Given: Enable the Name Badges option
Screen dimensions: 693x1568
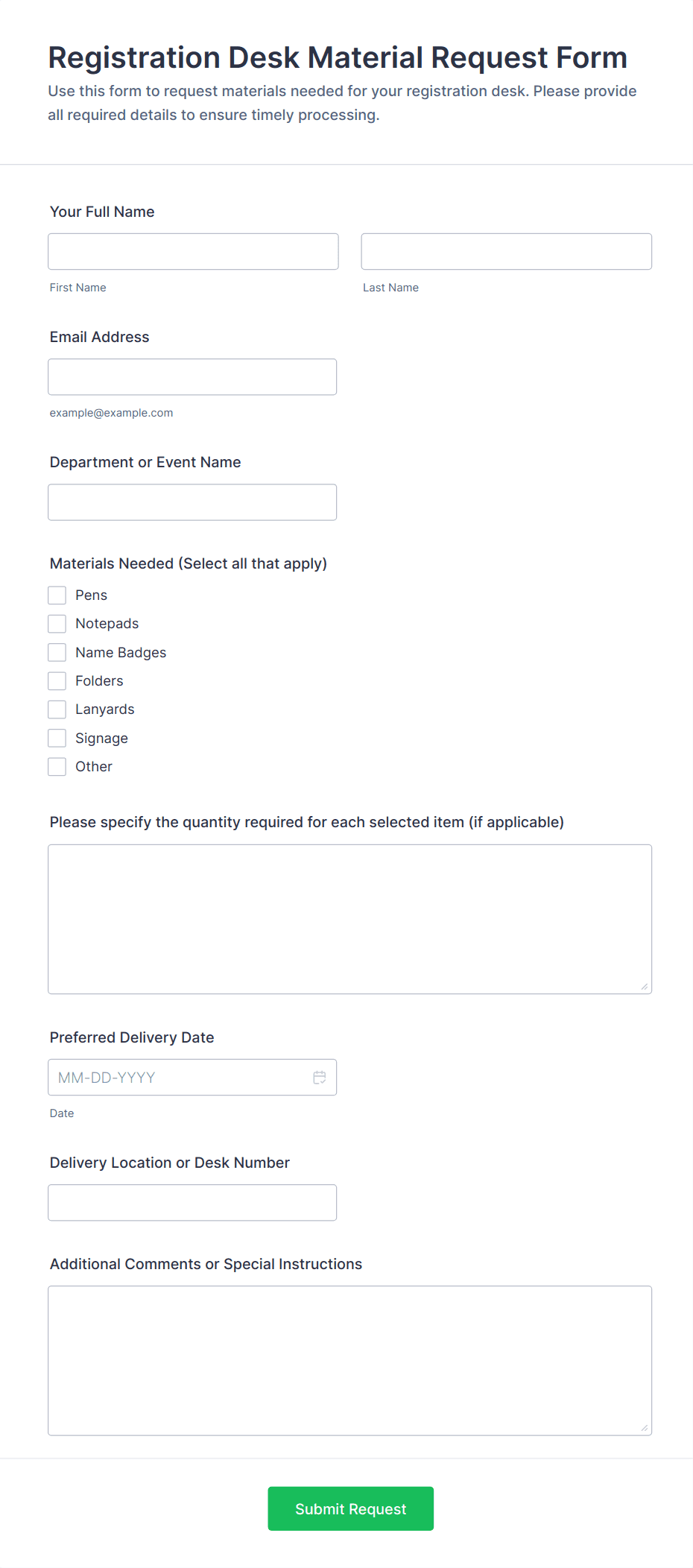Looking at the screenshot, I should tap(57, 652).
